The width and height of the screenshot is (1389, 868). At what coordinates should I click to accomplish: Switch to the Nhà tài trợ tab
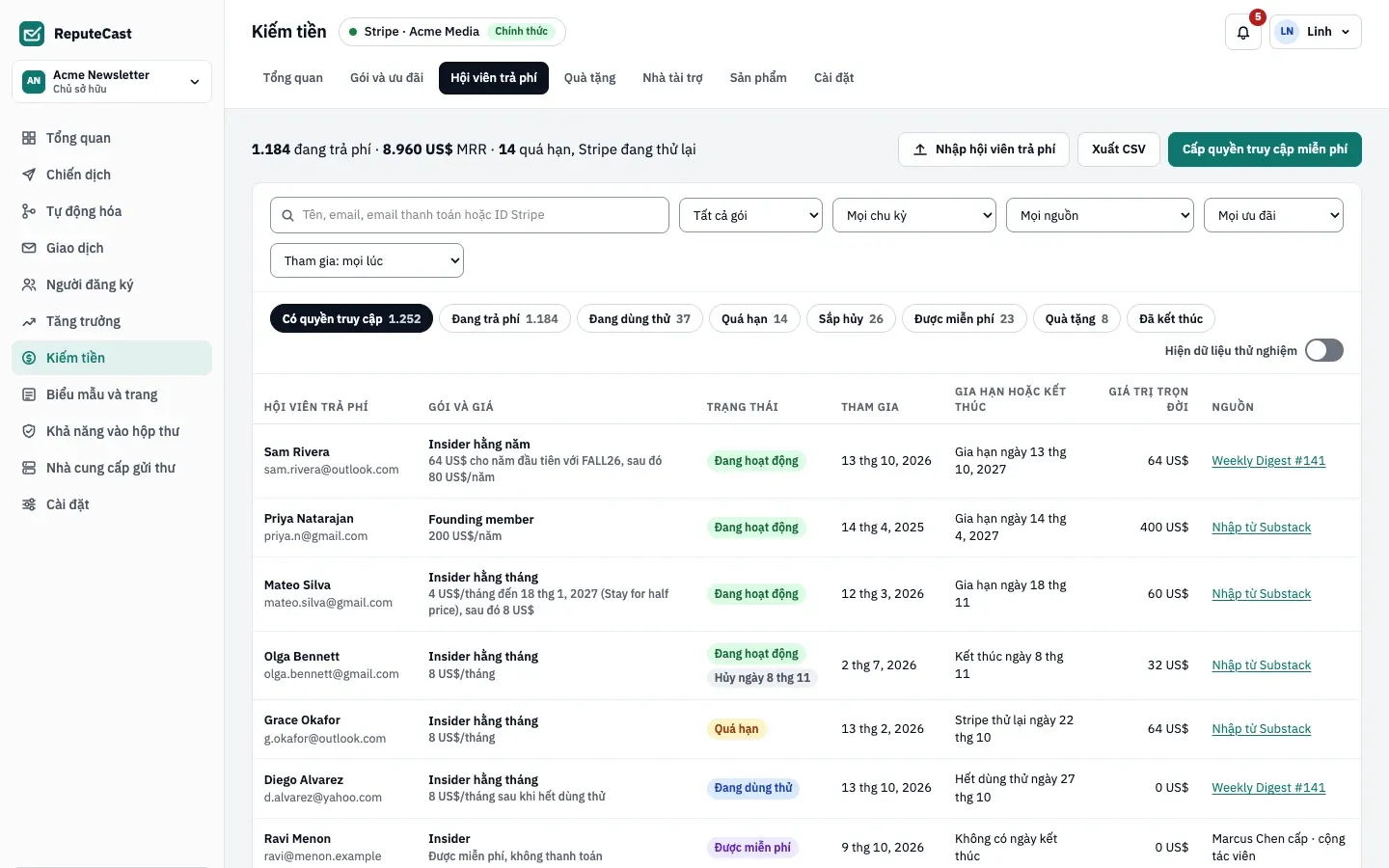[672, 78]
